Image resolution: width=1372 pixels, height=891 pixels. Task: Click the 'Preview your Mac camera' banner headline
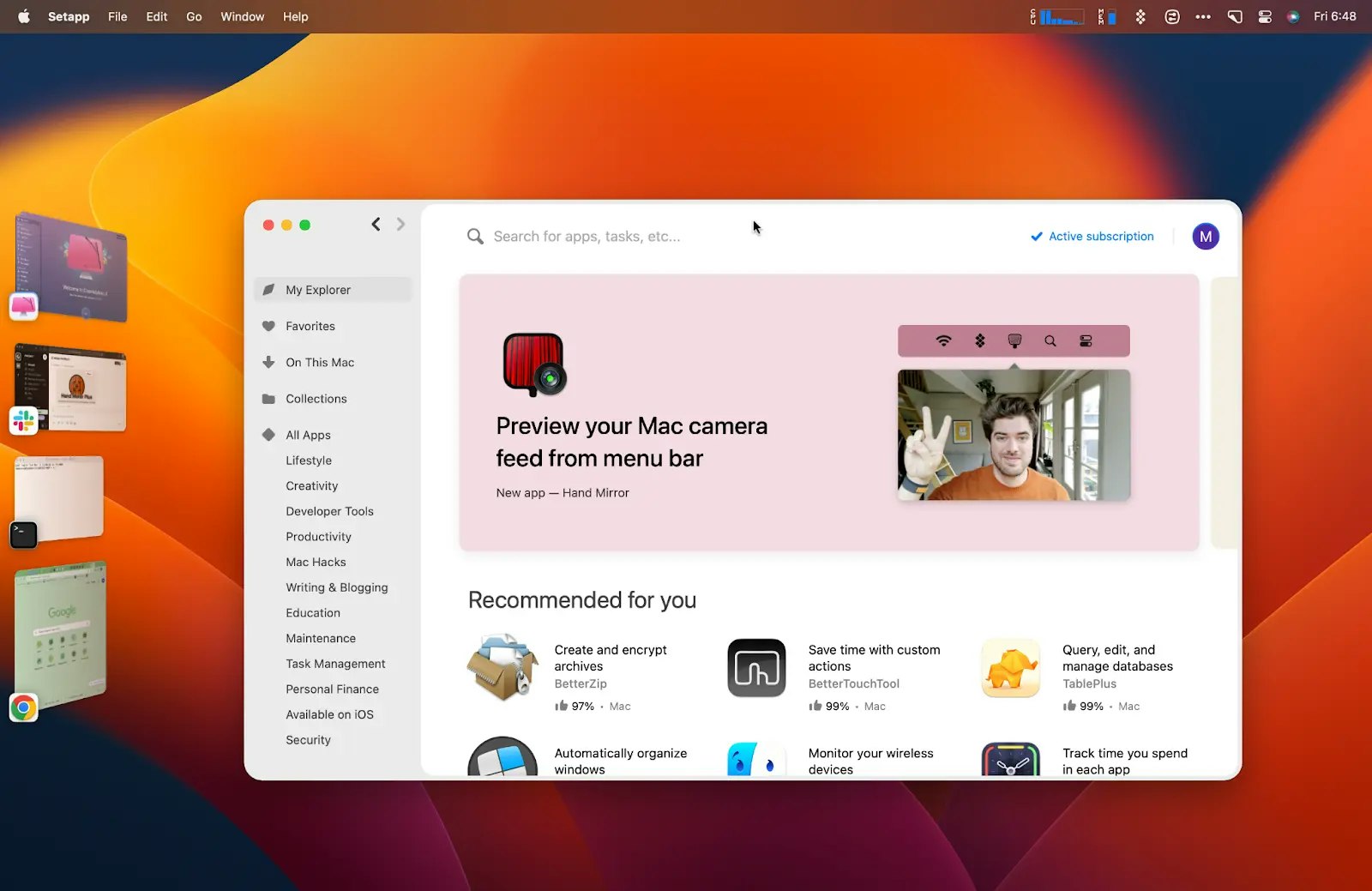click(x=631, y=442)
